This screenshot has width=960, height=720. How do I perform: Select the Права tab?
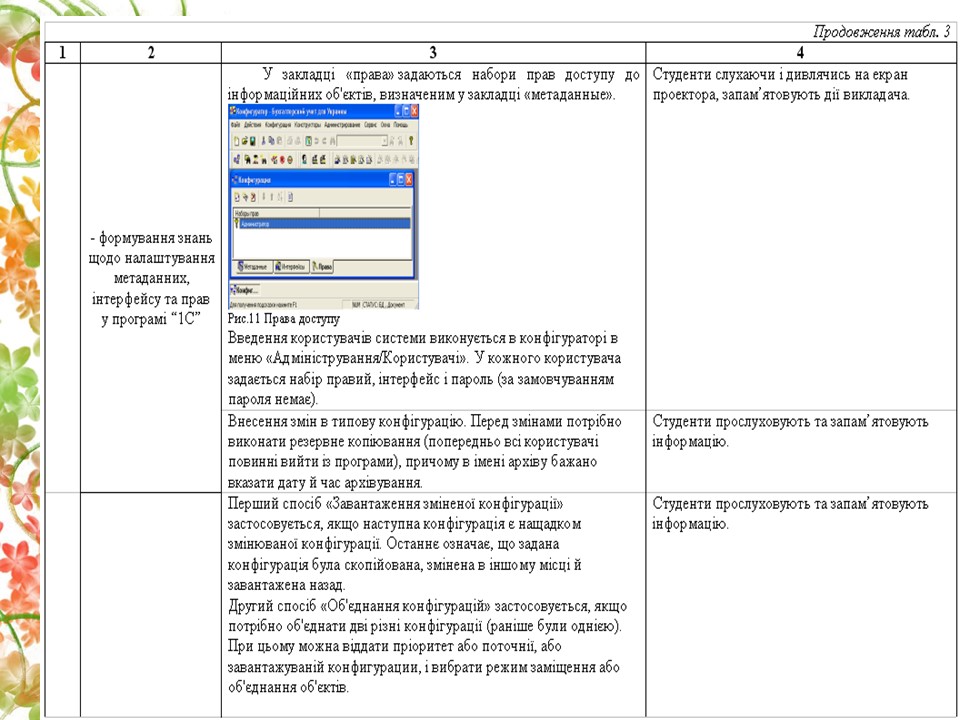click(x=323, y=267)
